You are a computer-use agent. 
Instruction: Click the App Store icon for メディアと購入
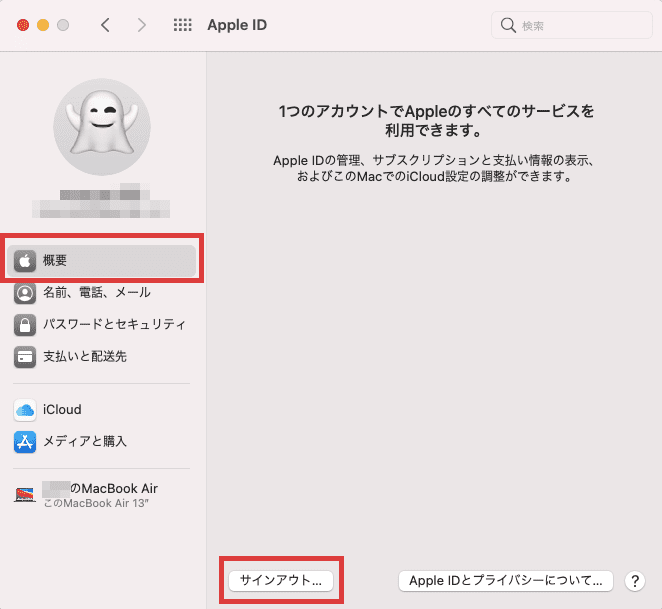coord(25,442)
